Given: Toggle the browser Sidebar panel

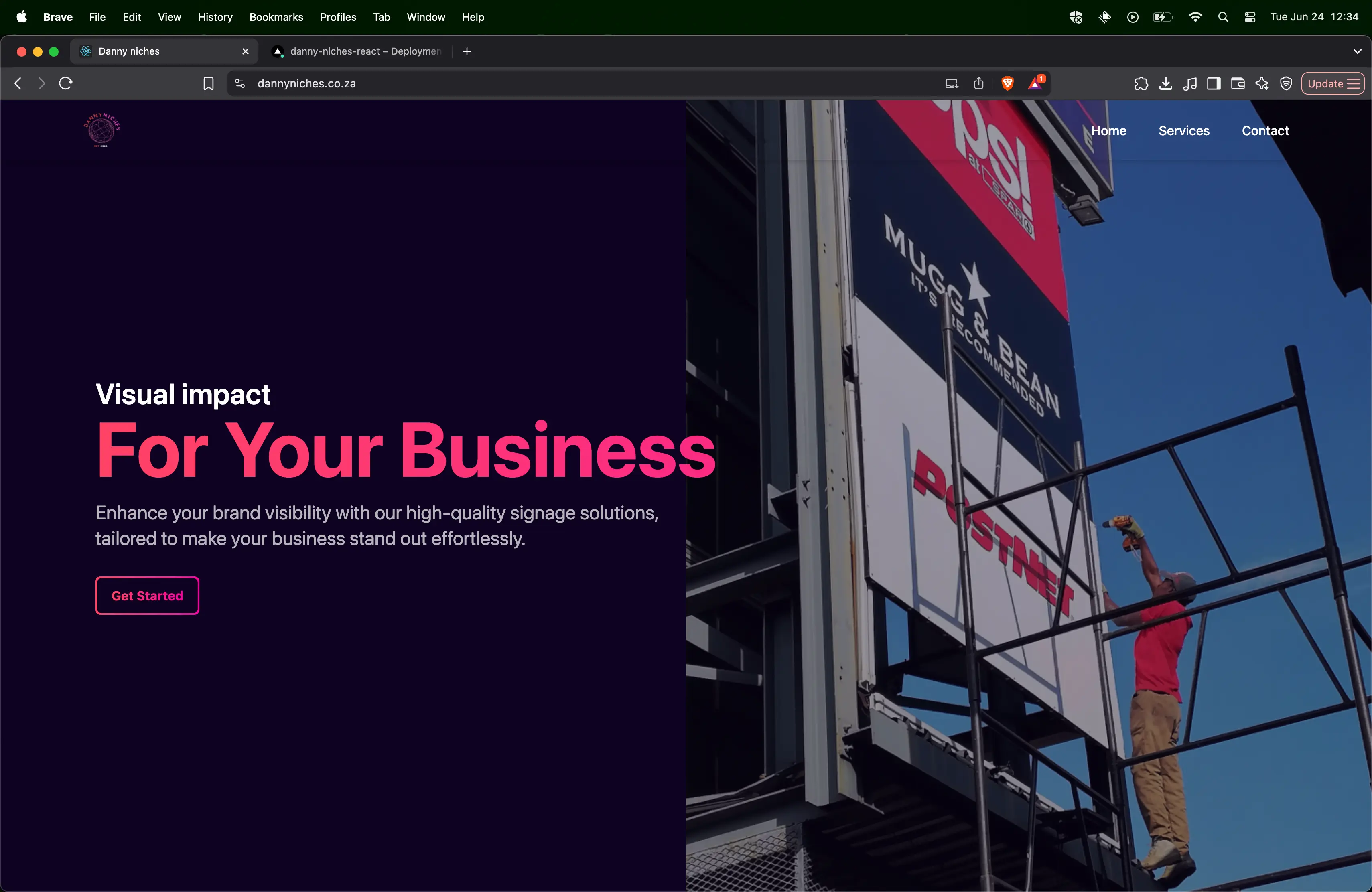Looking at the screenshot, I should (x=1214, y=83).
